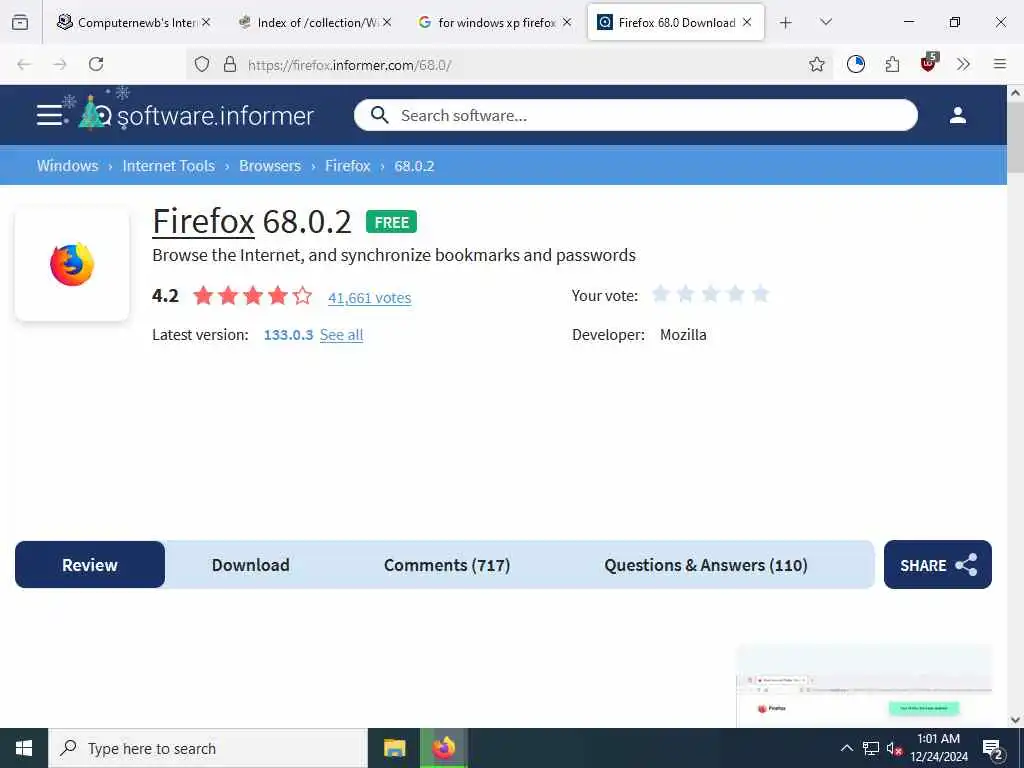This screenshot has width=1024, height=768.
Task: Bookmark this page with star icon
Action: 816,64
